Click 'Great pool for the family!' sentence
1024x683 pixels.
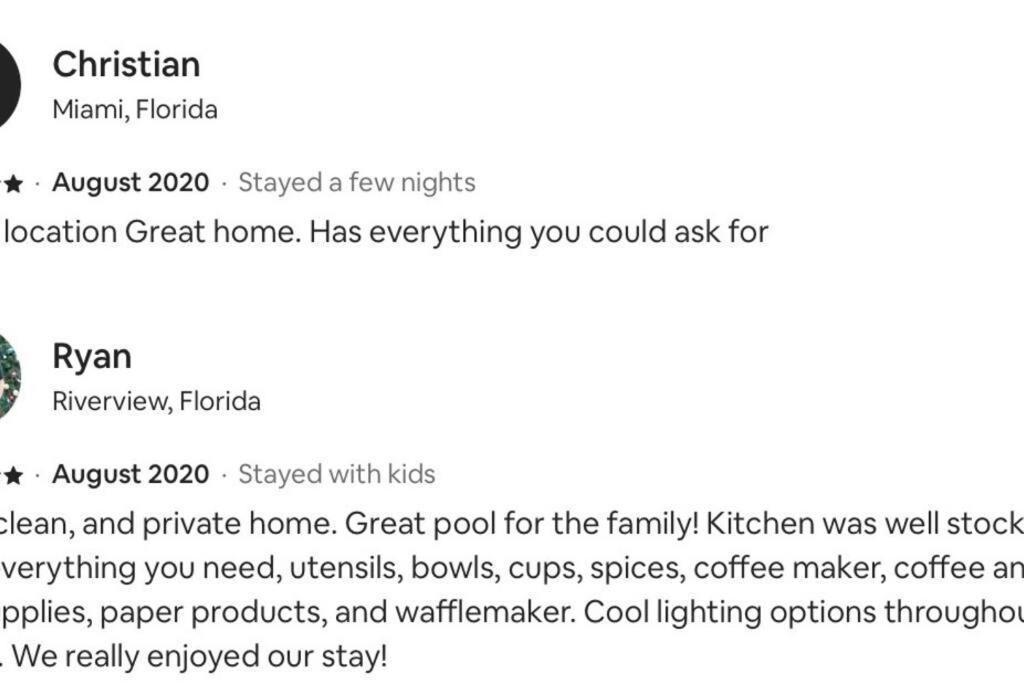pyautogui.click(x=522, y=524)
